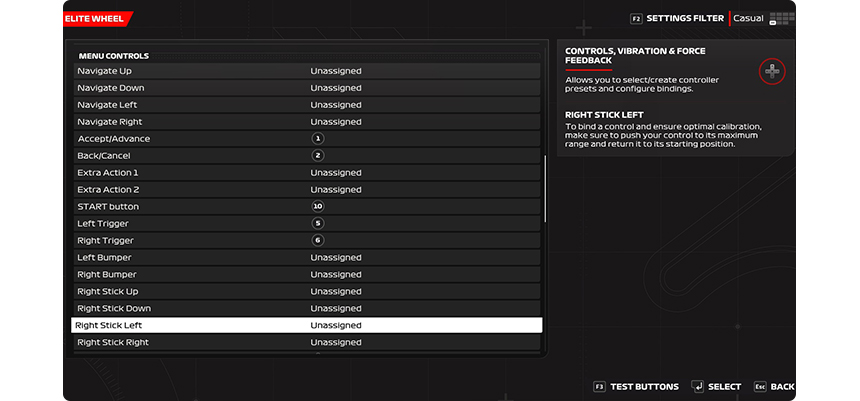Click button 1 badge for Accept/Advance
The height and width of the screenshot is (401, 860).
[x=318, y=139]
